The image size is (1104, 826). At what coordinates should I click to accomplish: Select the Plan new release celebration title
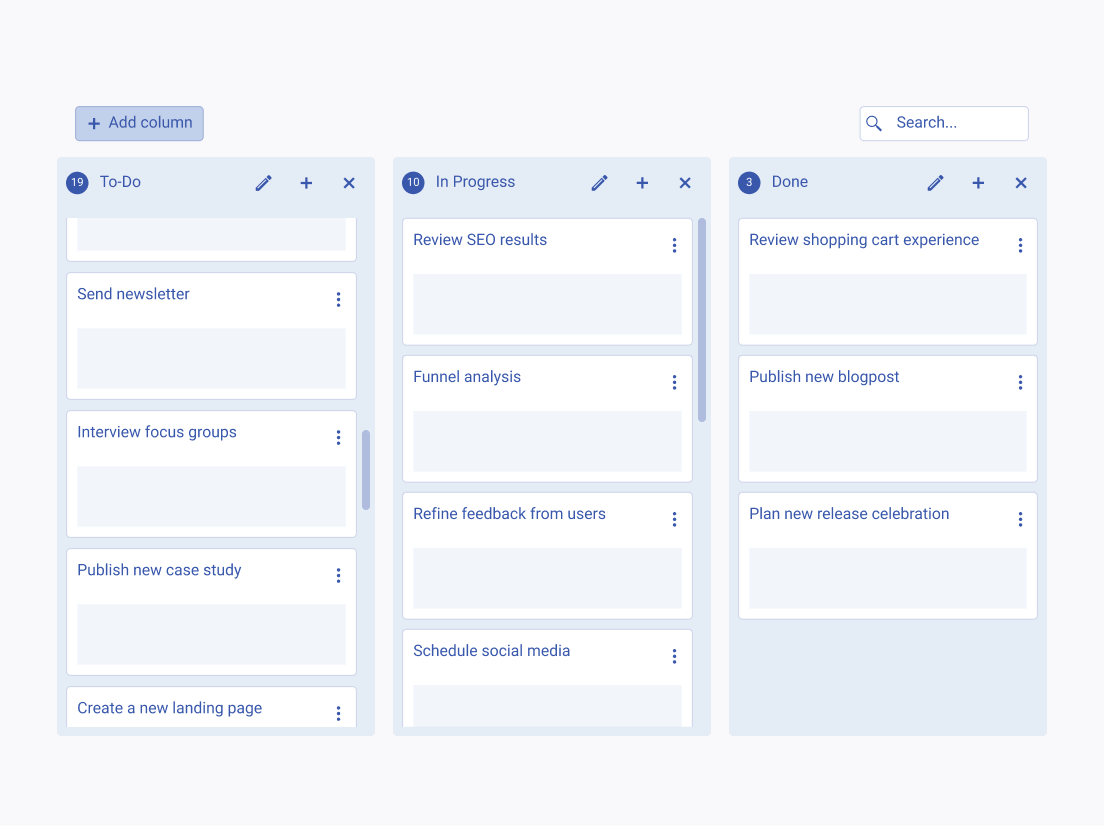(849, 514)
